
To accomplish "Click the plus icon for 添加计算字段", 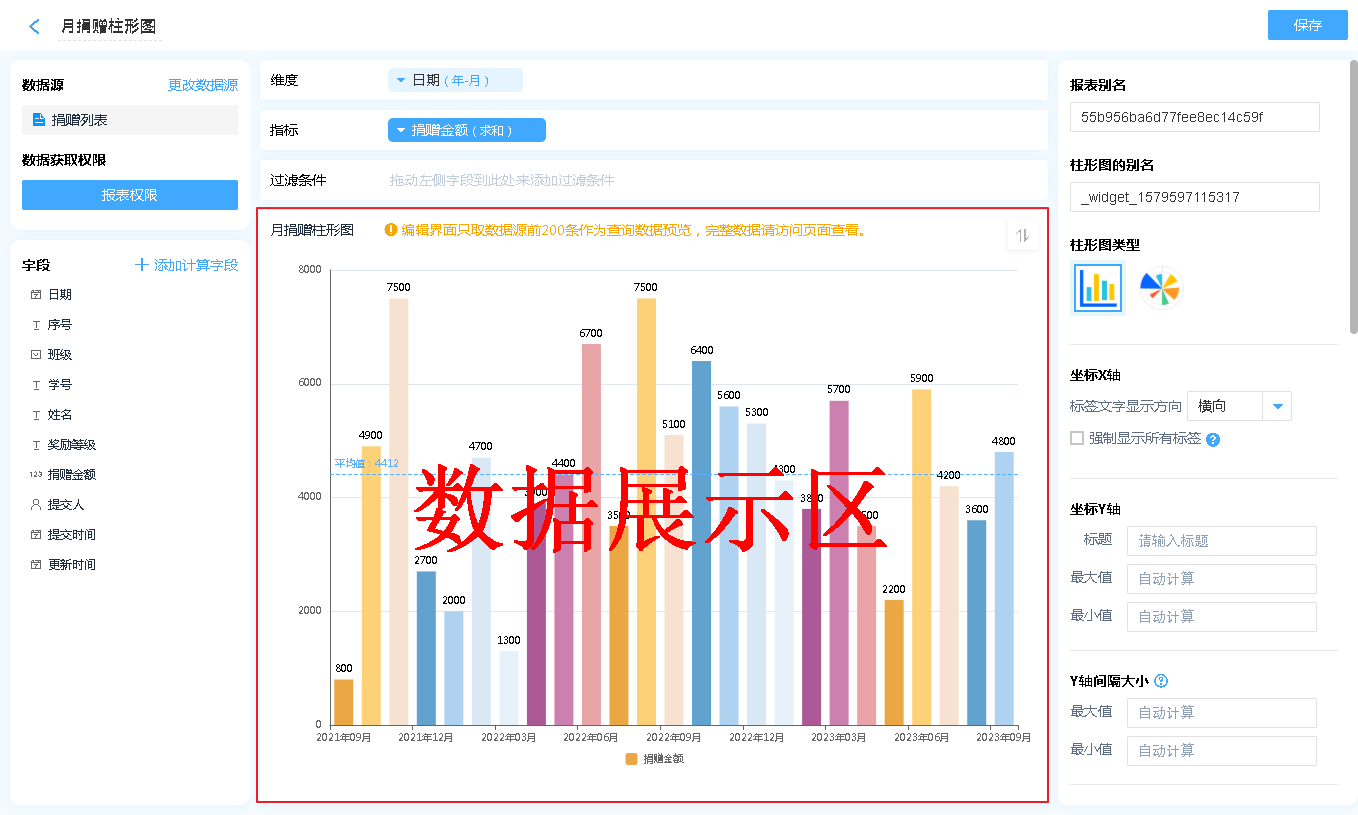I will click(x=142, y=265).
